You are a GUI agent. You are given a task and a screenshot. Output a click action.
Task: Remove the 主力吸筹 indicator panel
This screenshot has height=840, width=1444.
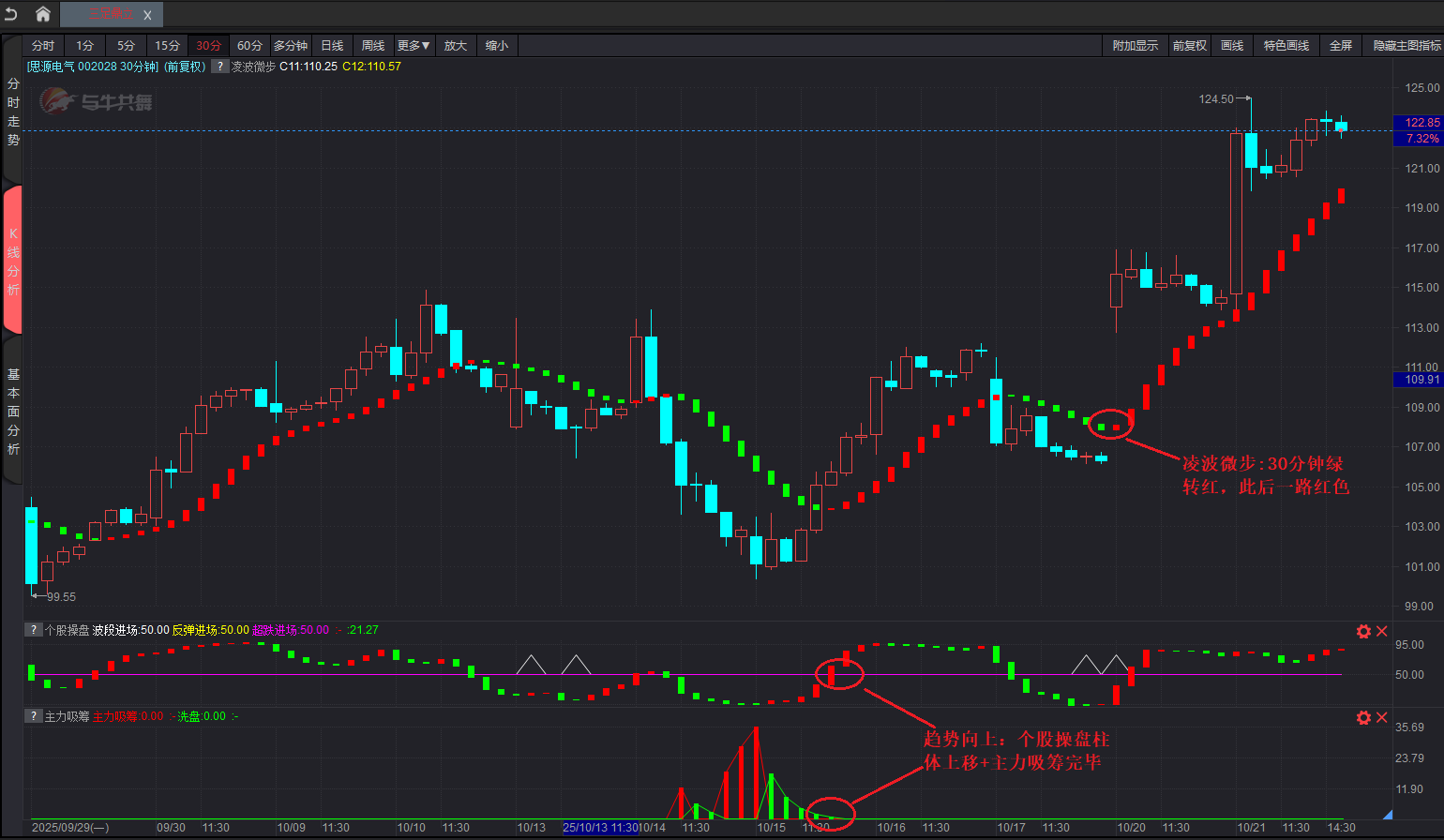click(1381, 717)
